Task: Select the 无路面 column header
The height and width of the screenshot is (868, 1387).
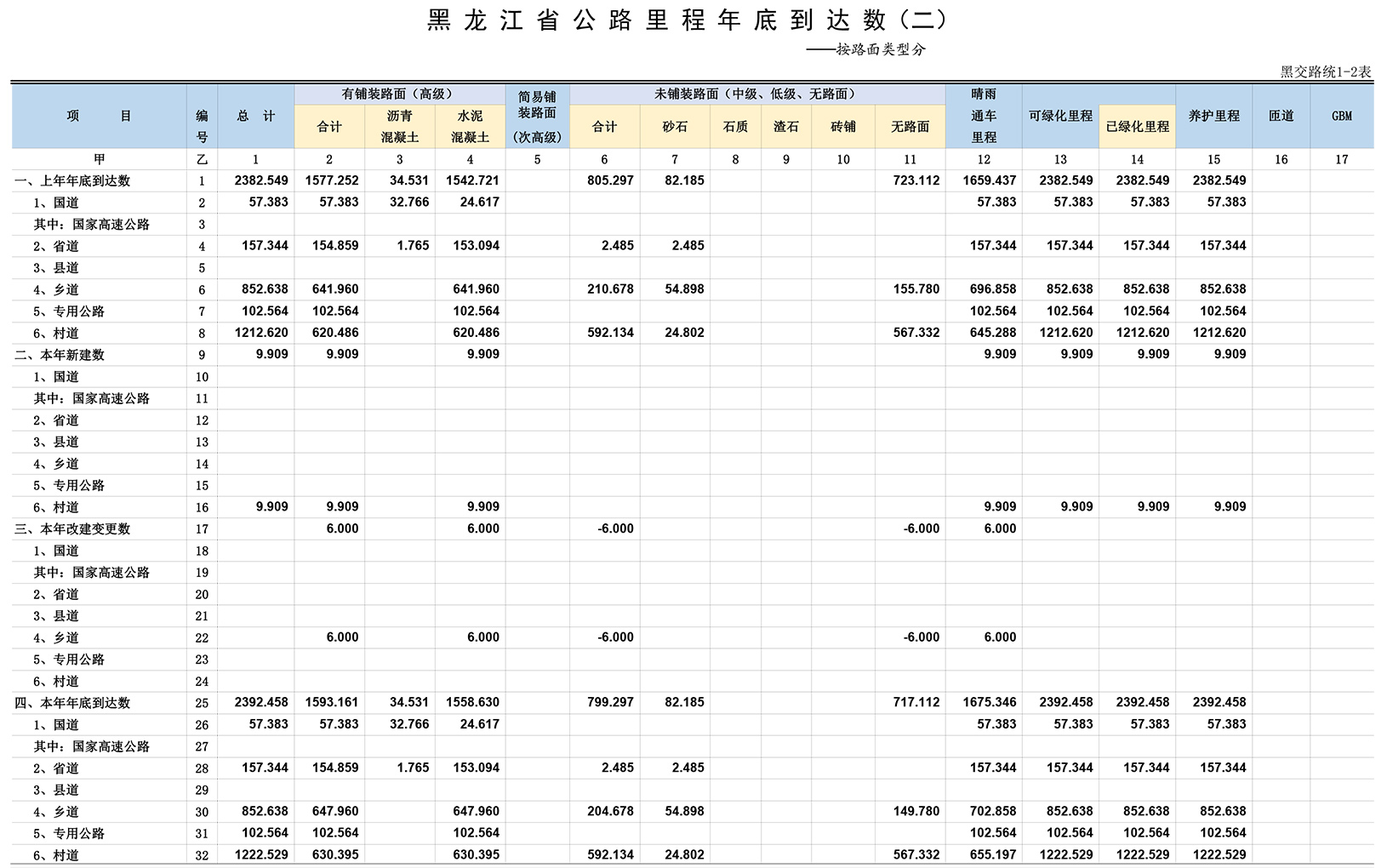Action: coord(910,126)
